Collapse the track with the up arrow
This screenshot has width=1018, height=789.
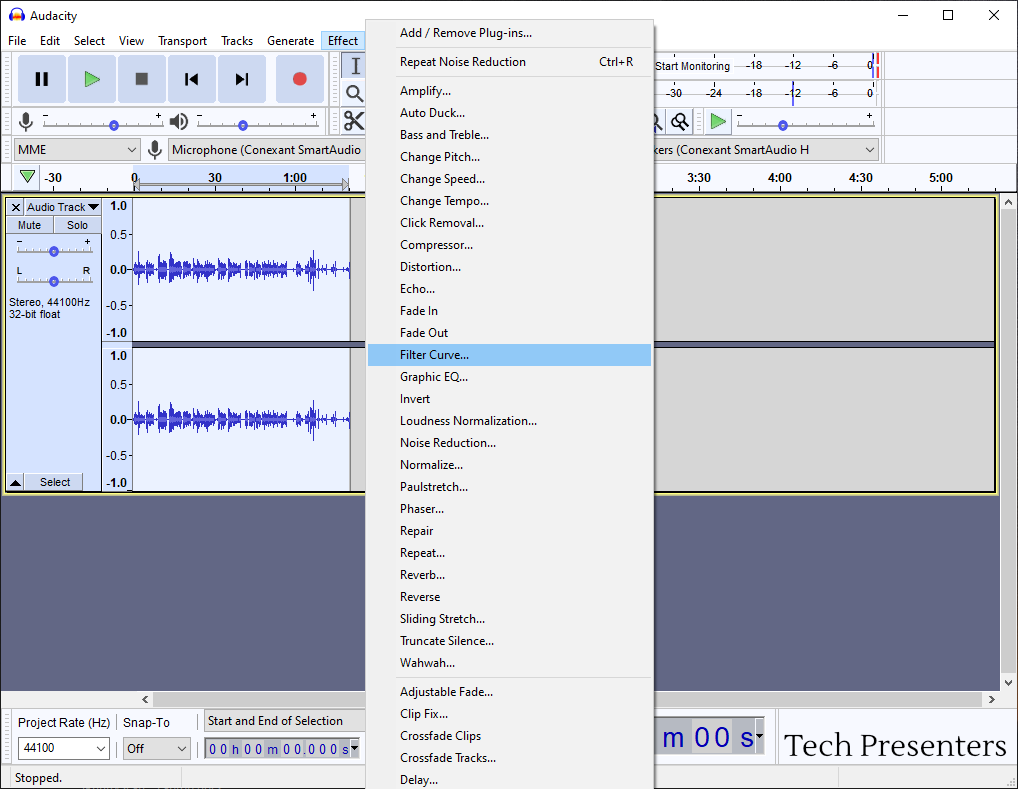(16, 482)
